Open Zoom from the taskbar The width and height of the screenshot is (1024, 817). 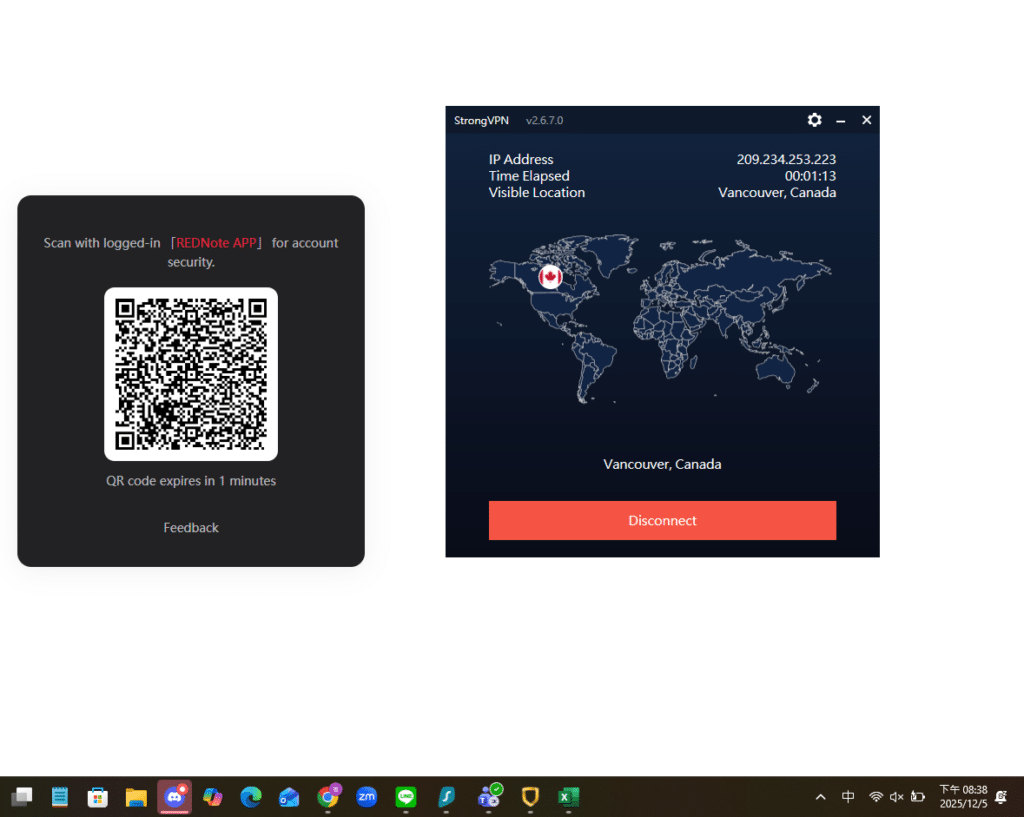point(367,797)
